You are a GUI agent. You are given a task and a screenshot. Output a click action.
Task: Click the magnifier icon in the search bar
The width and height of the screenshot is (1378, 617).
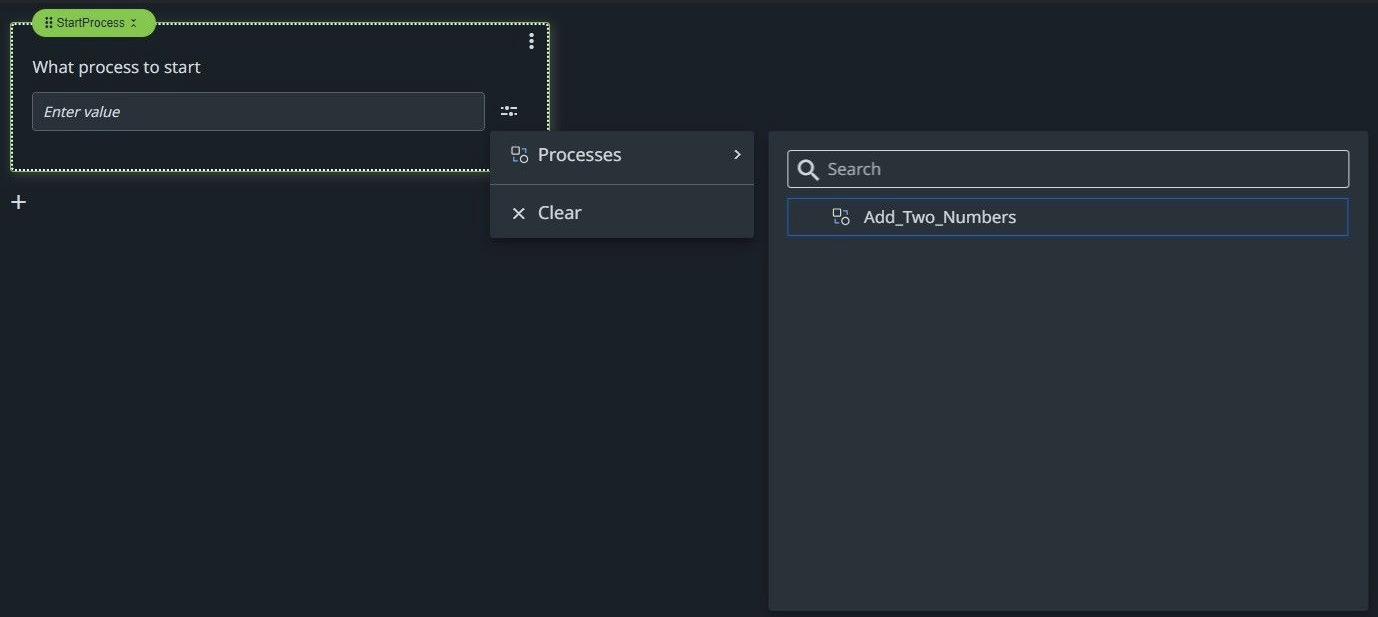(x=807, y=169)
